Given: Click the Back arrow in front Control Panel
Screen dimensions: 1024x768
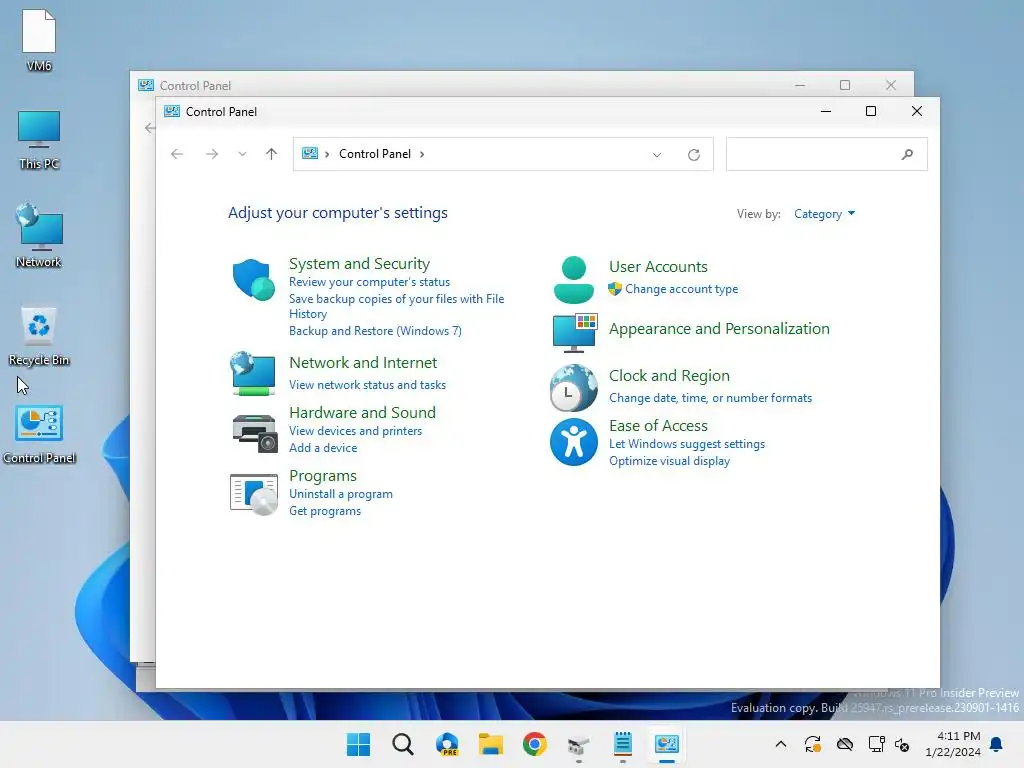Looking at the screenshot, I should [177, 154].
